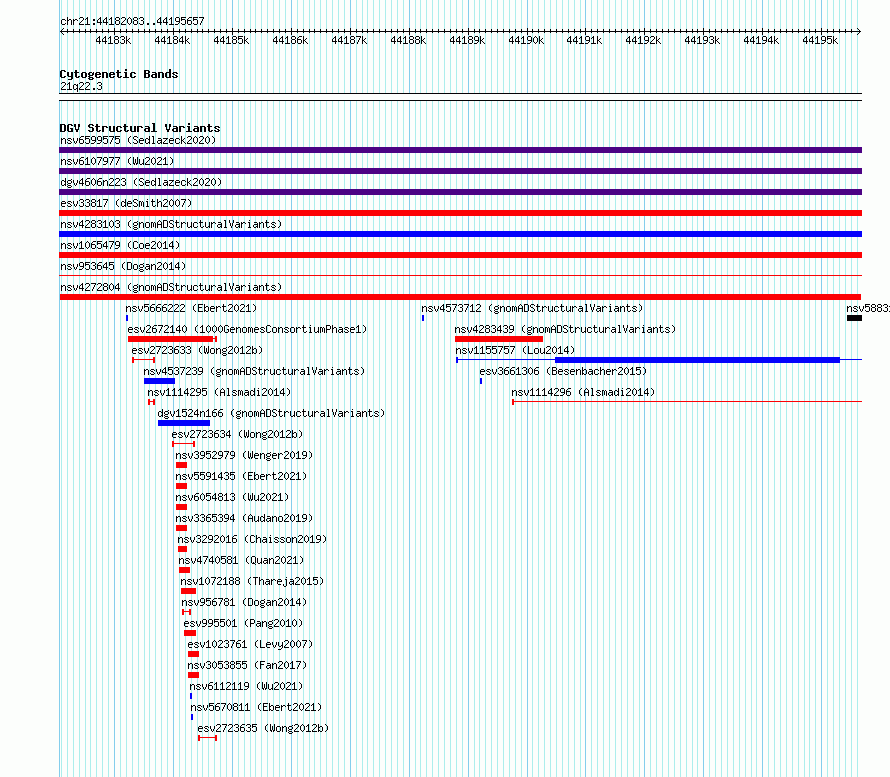
Task: Click esv2723633 (Wong2012b) label
Action: [197, 350]
